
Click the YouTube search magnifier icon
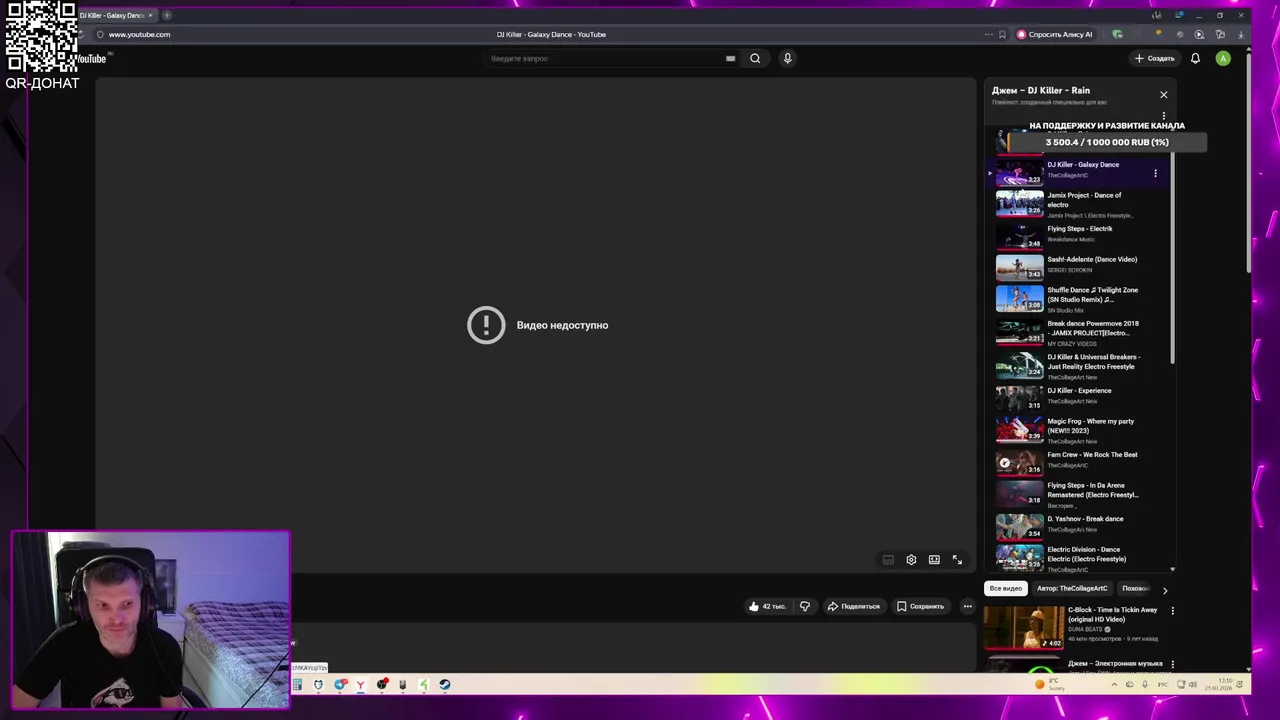click(x=755, y=58)
